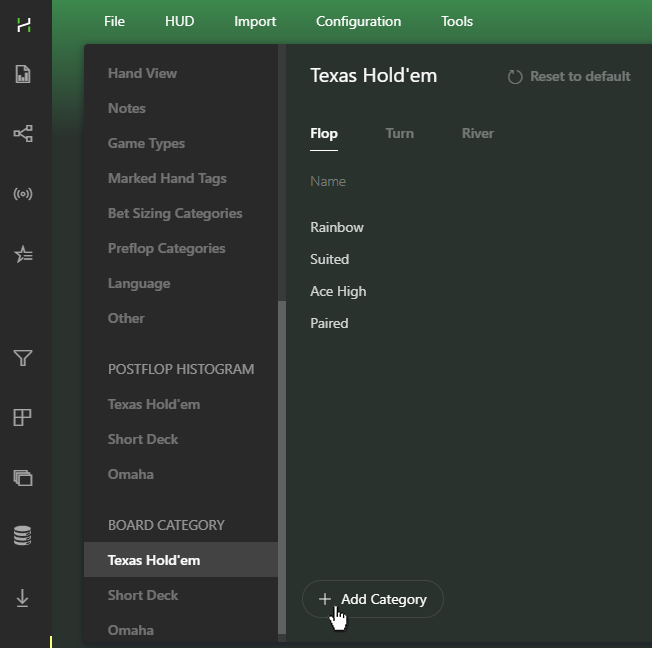Open Hand View settings
The image size is (652, 648).
(x=143, y=73)
